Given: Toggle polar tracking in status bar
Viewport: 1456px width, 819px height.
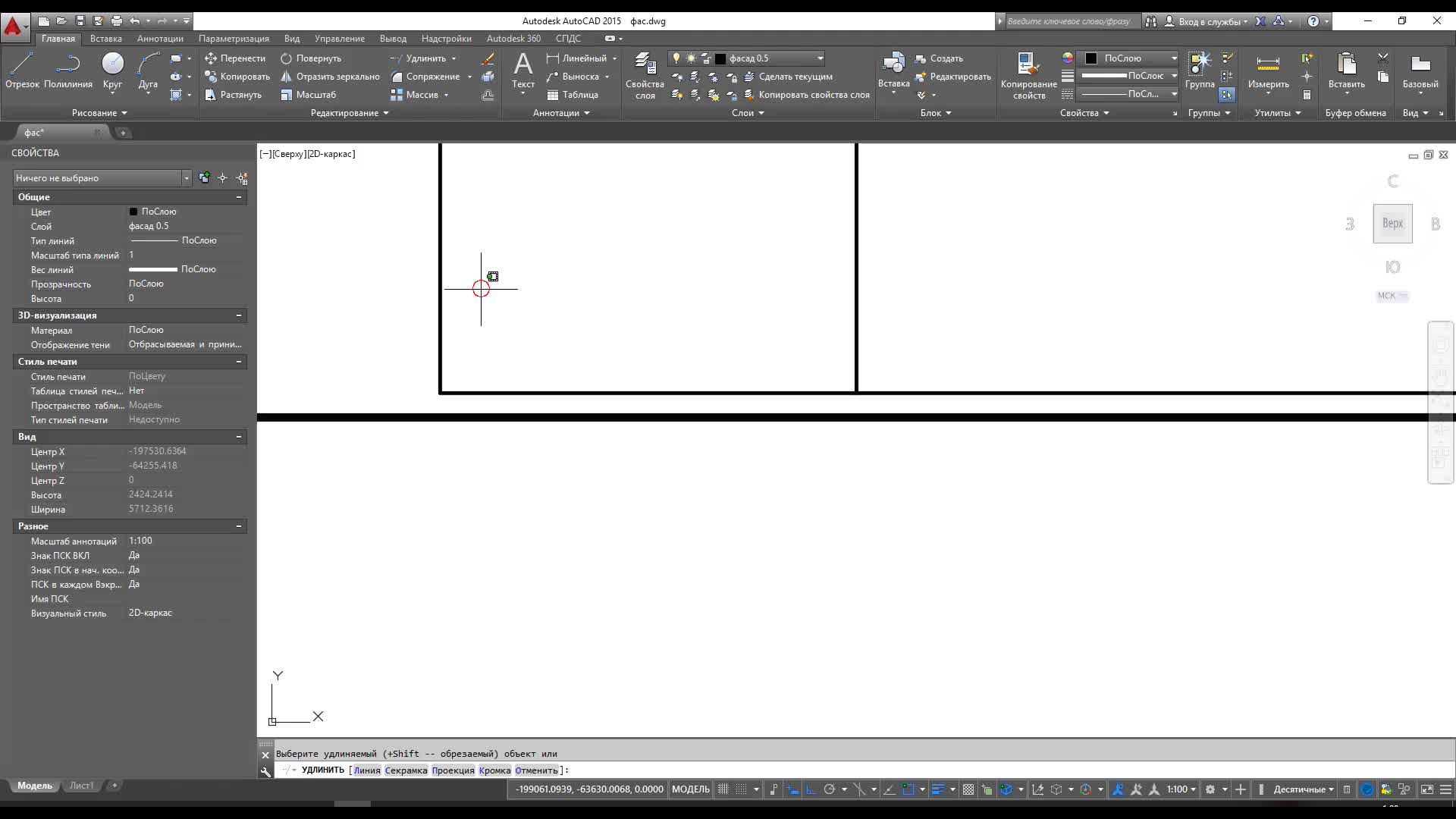Looking at the screenshot, I should coord(830,789).
